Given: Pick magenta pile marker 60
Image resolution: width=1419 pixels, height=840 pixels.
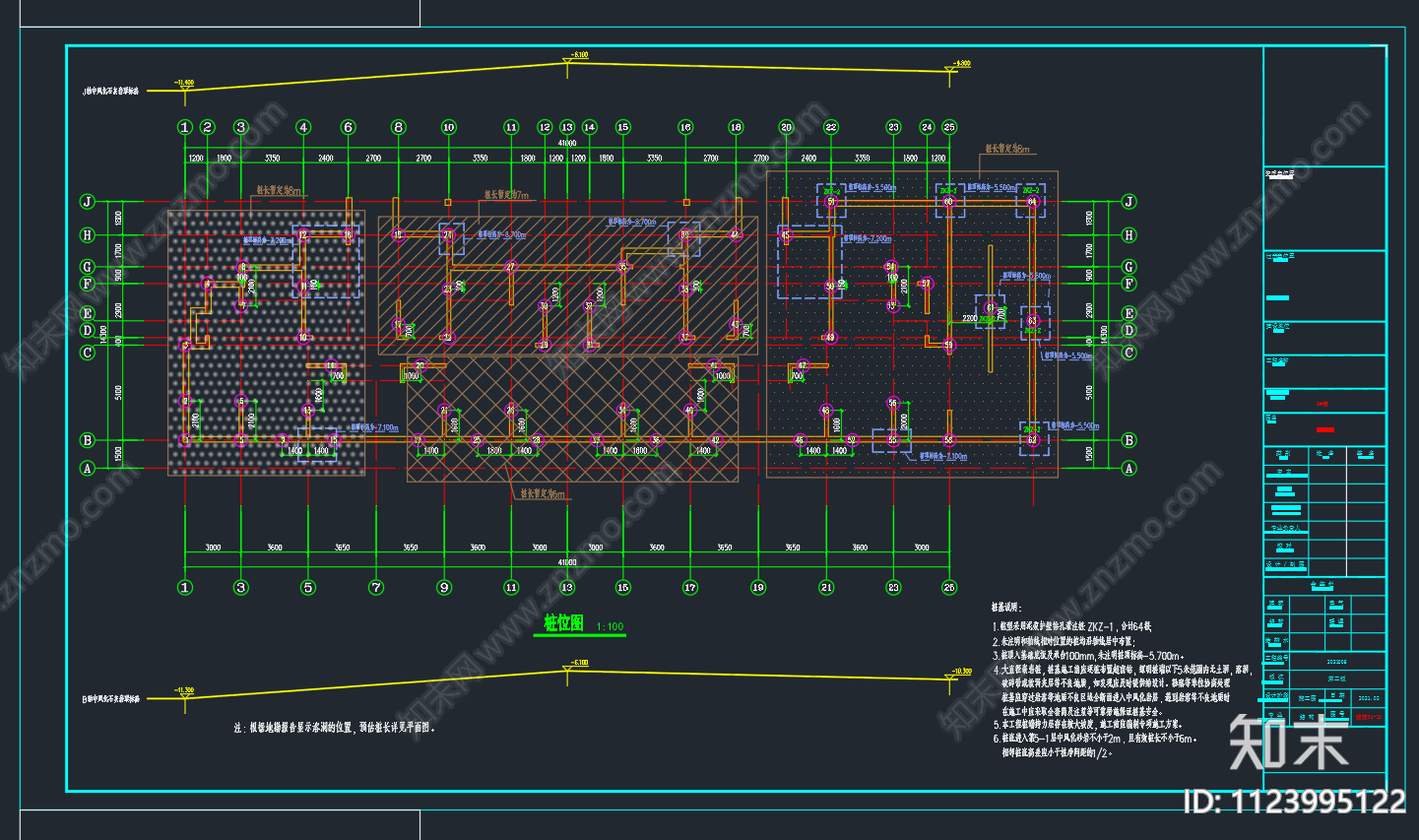Looking at the screenshot, I should (949, 202).
